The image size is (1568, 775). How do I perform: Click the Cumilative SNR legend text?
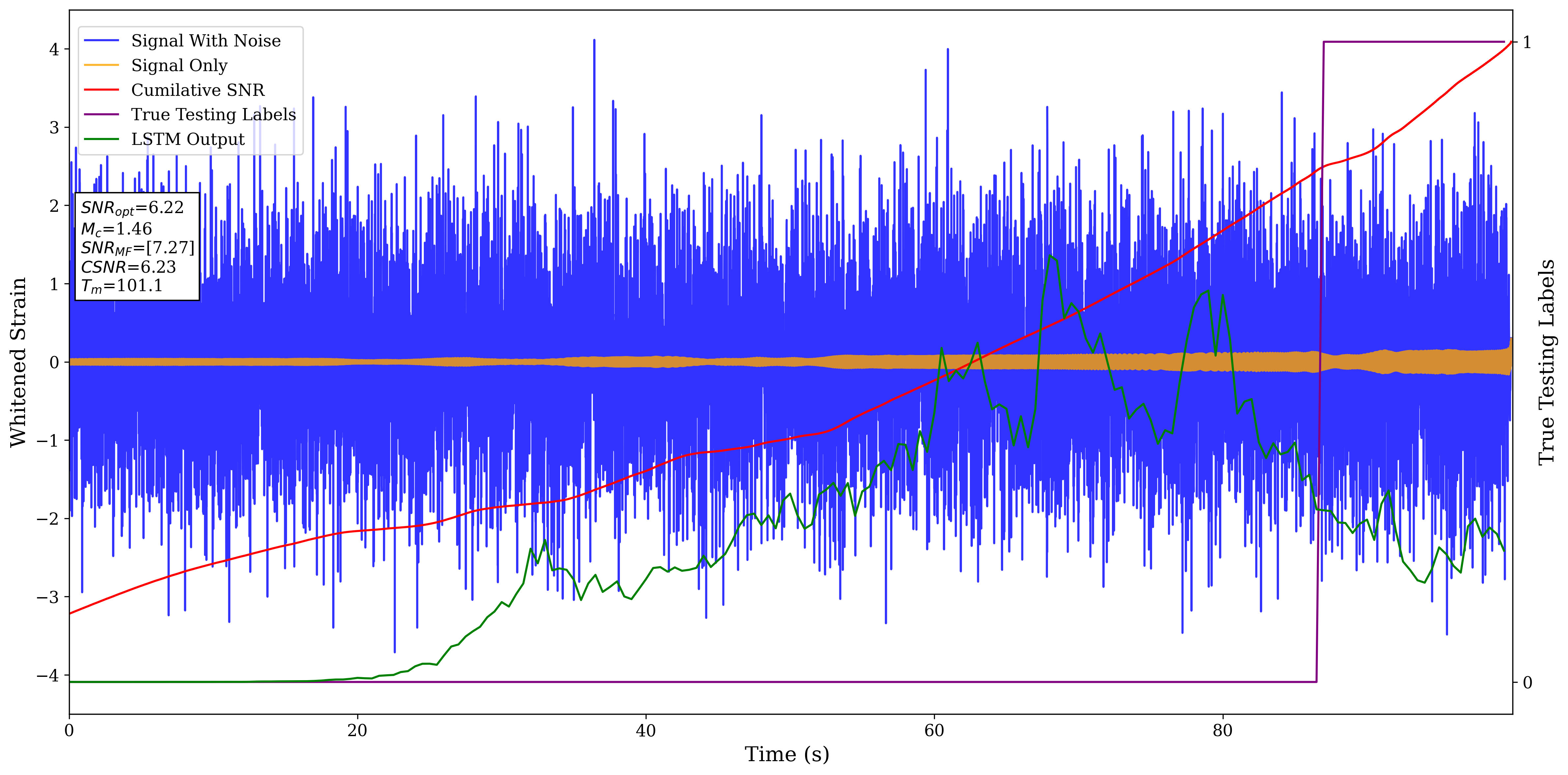click(198, 90)
